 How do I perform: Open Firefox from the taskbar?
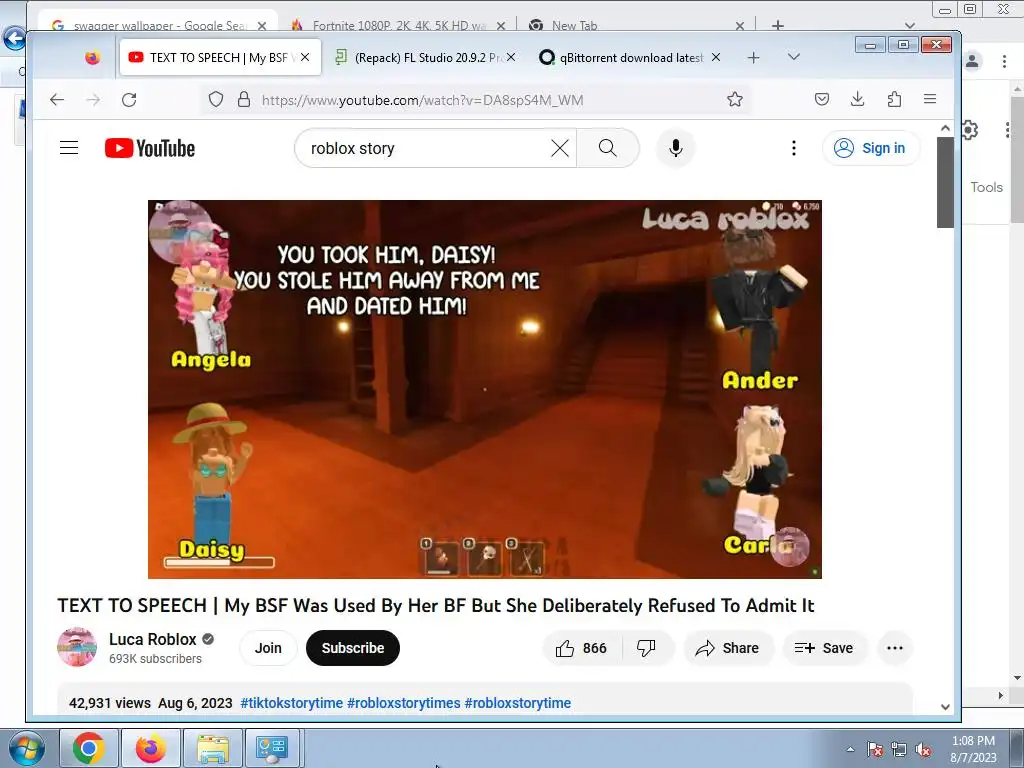[150, 748]
